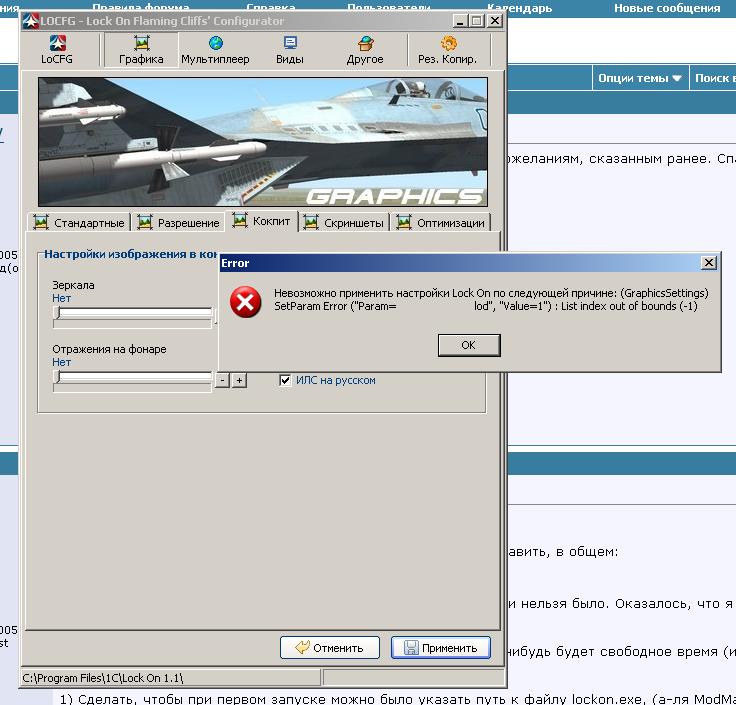This screenshot has height=705, width=736.
Task: Click the Зеркала value text Нет
Action: click(x=61, y=298)
